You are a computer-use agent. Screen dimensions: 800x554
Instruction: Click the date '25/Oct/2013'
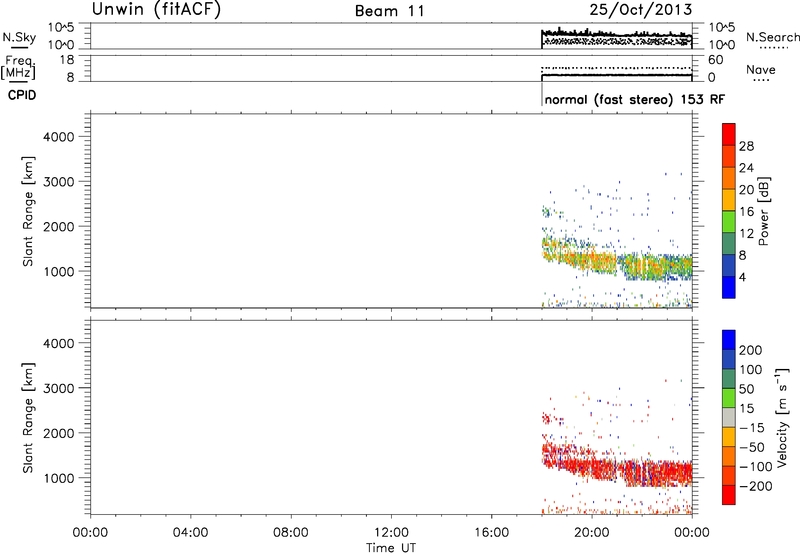point(641,10)
